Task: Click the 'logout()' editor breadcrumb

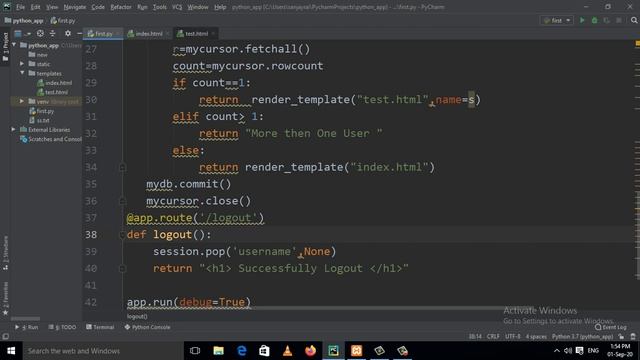Action: pyautogui.click(x=137, y=316)
